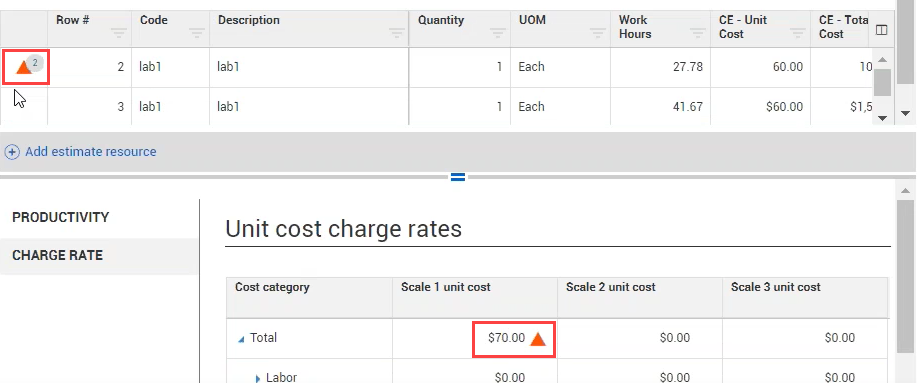Open filter icon on Work Hours column
The height and width of the screenshot is (383, 917).
click(698, 33)
